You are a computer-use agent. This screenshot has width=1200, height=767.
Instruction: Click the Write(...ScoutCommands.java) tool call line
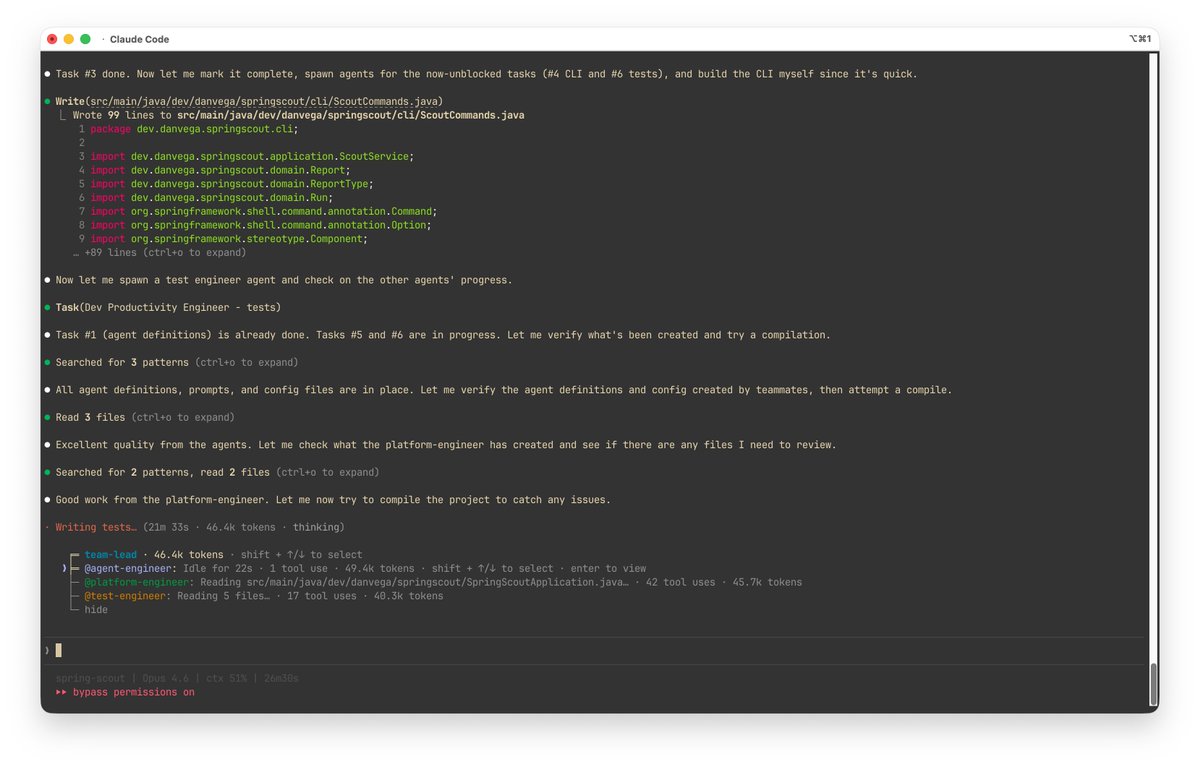tap(249, 101)
